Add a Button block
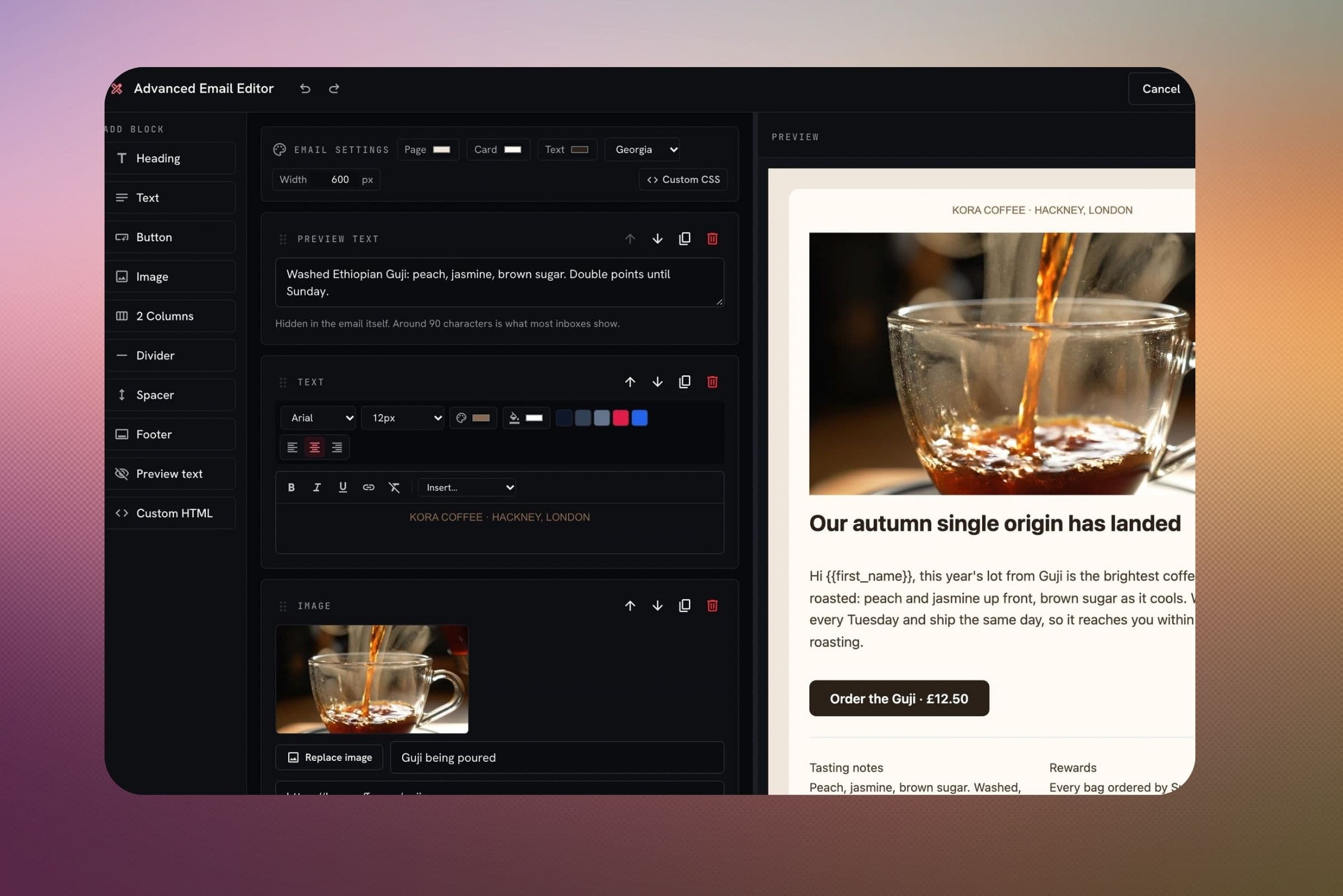The height and width of the screenshot is (896, 1343). (170, 237)
